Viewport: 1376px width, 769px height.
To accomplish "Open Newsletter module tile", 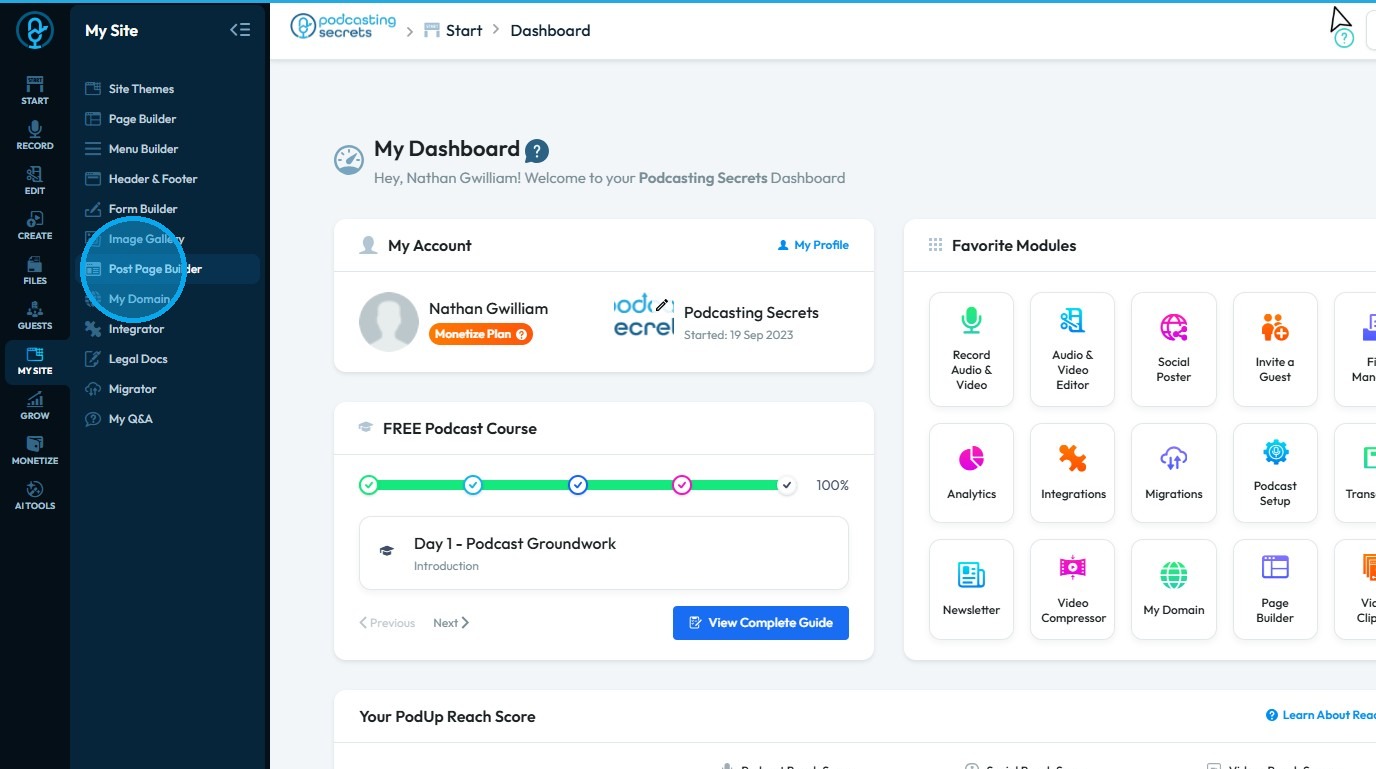I will pyautogui.click(x=971, y=590).
